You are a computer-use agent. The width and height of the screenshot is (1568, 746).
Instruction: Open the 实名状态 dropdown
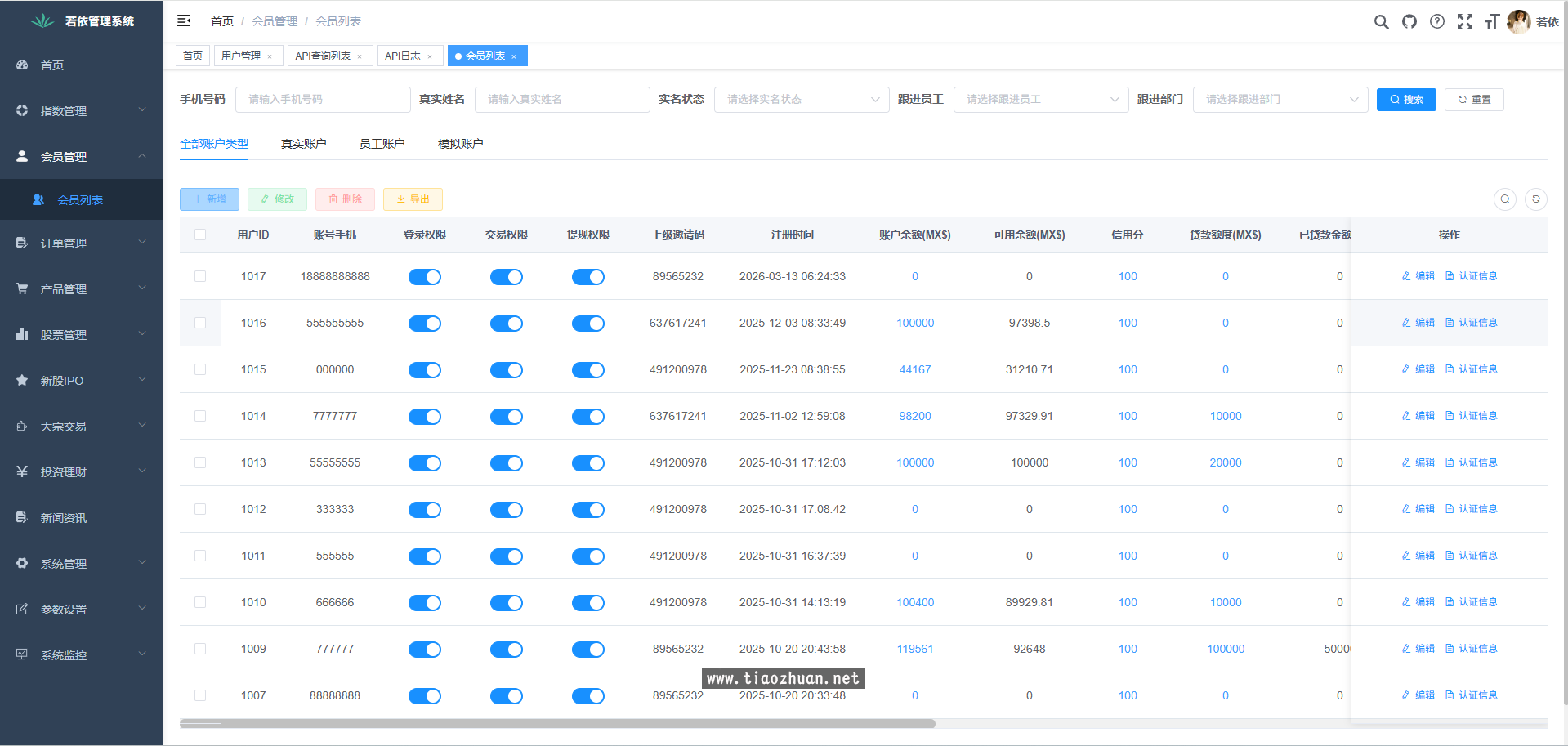click(801, 100)
